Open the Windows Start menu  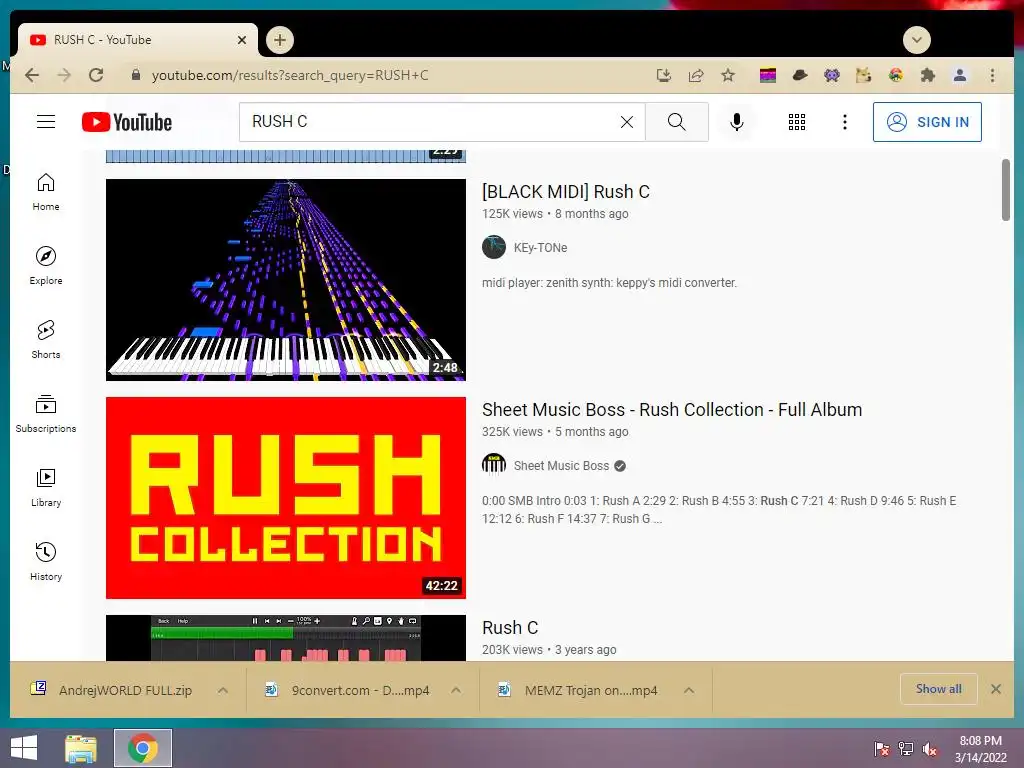[x=24, y=748]
